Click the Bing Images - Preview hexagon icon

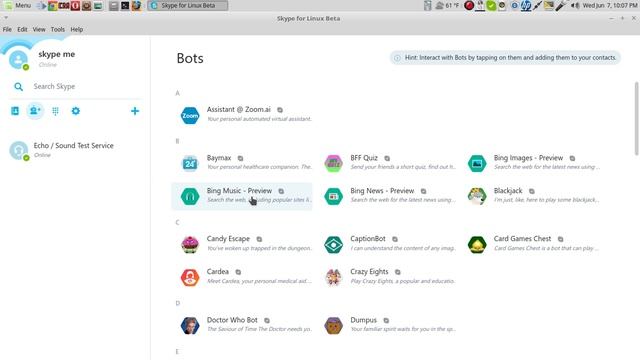(x=477, y=163)
